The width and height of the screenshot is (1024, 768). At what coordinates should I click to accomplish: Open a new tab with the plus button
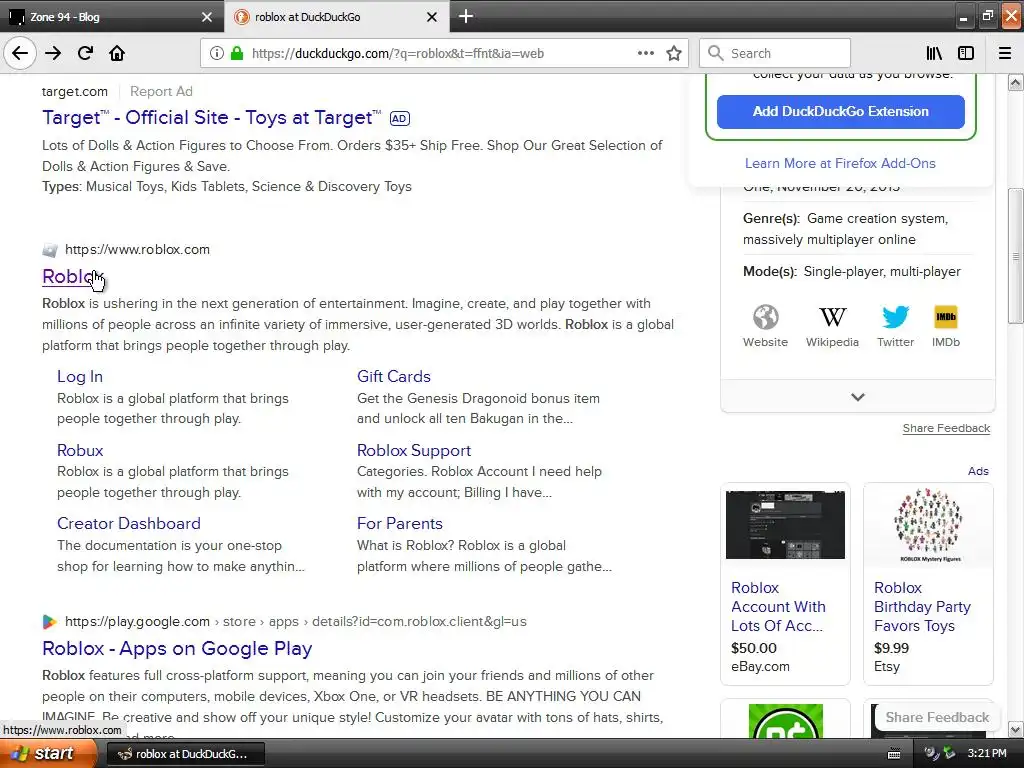pyautogui.click(x=466, y=16)
